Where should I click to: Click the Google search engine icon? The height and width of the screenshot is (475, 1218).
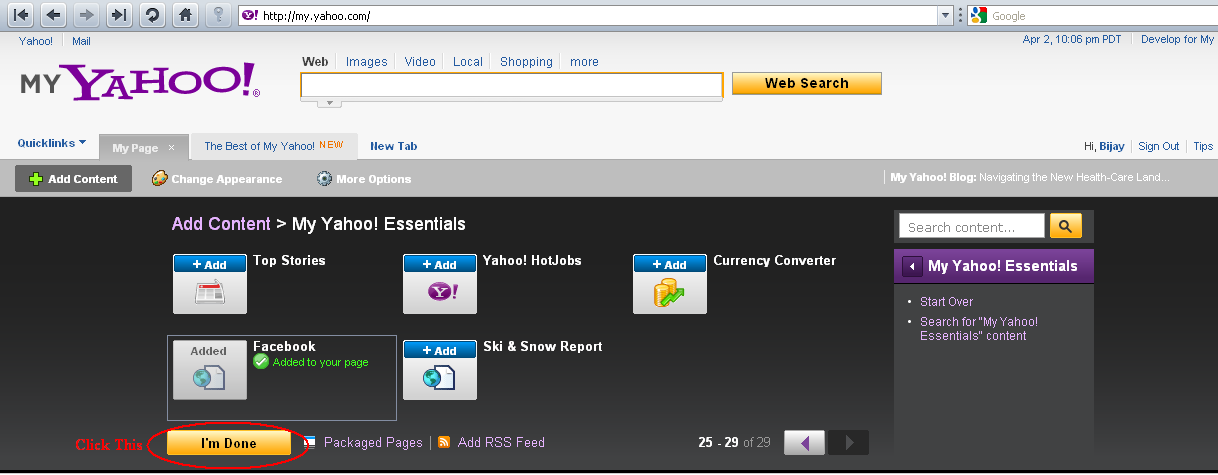click(978, 16)
